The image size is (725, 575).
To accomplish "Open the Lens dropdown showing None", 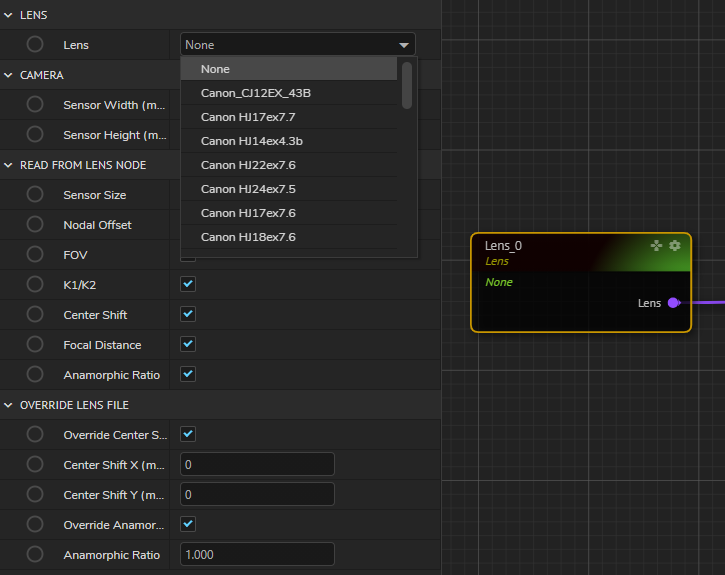I will tap(297, 45).
